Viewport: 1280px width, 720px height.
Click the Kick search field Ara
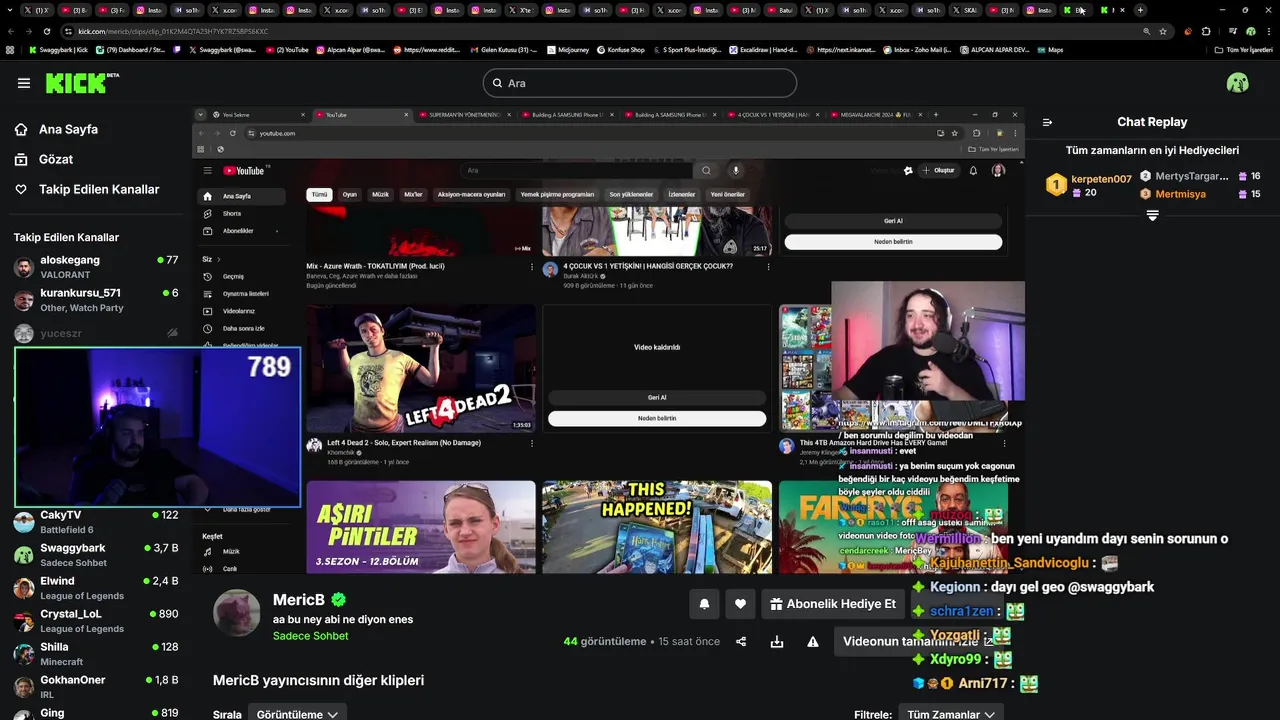(640, 83)
